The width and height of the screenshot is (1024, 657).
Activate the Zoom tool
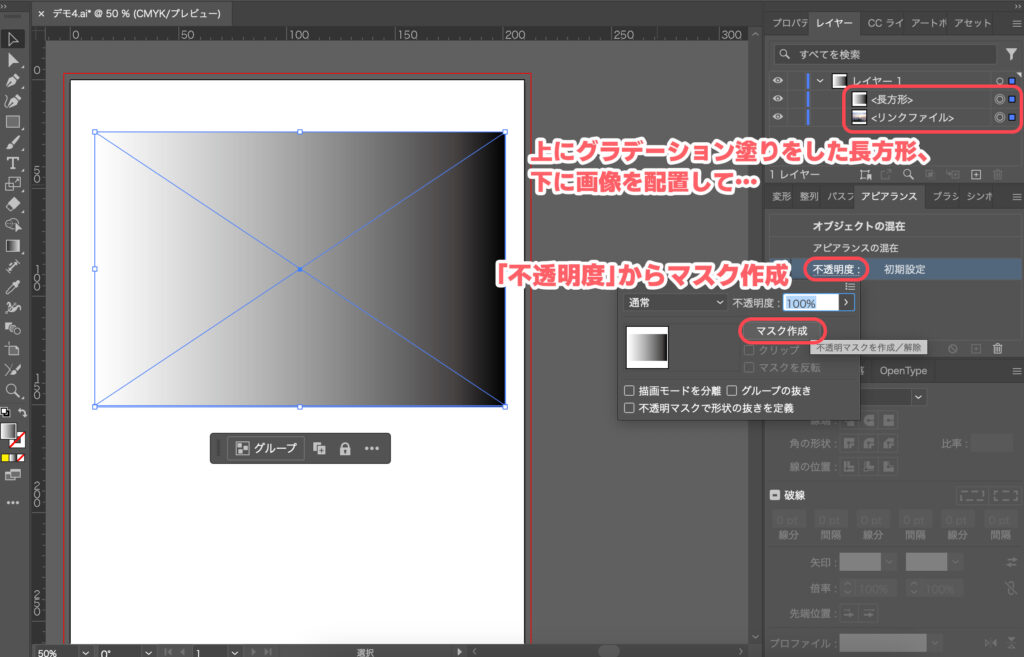[x=13, y=390]
